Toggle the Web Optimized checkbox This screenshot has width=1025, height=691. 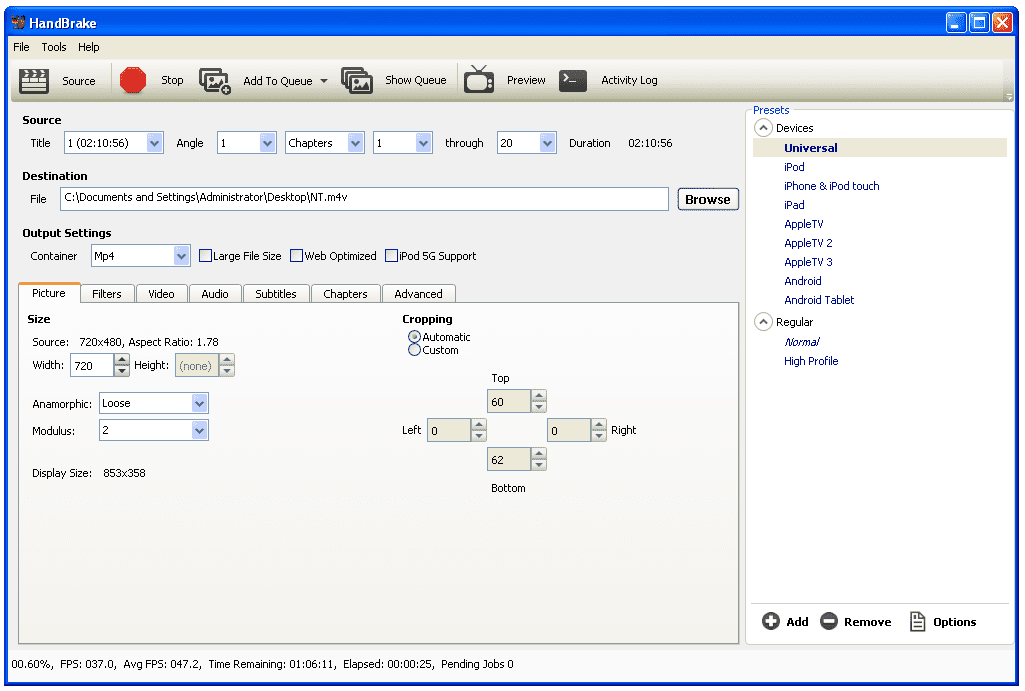pyautogui.click(x=296, y=256)
